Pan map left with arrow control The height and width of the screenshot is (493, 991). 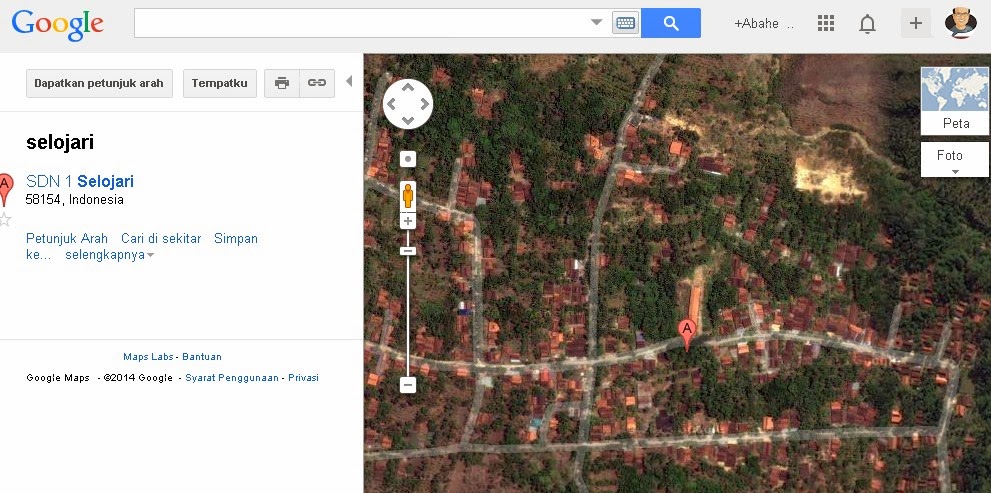point(392,104)
